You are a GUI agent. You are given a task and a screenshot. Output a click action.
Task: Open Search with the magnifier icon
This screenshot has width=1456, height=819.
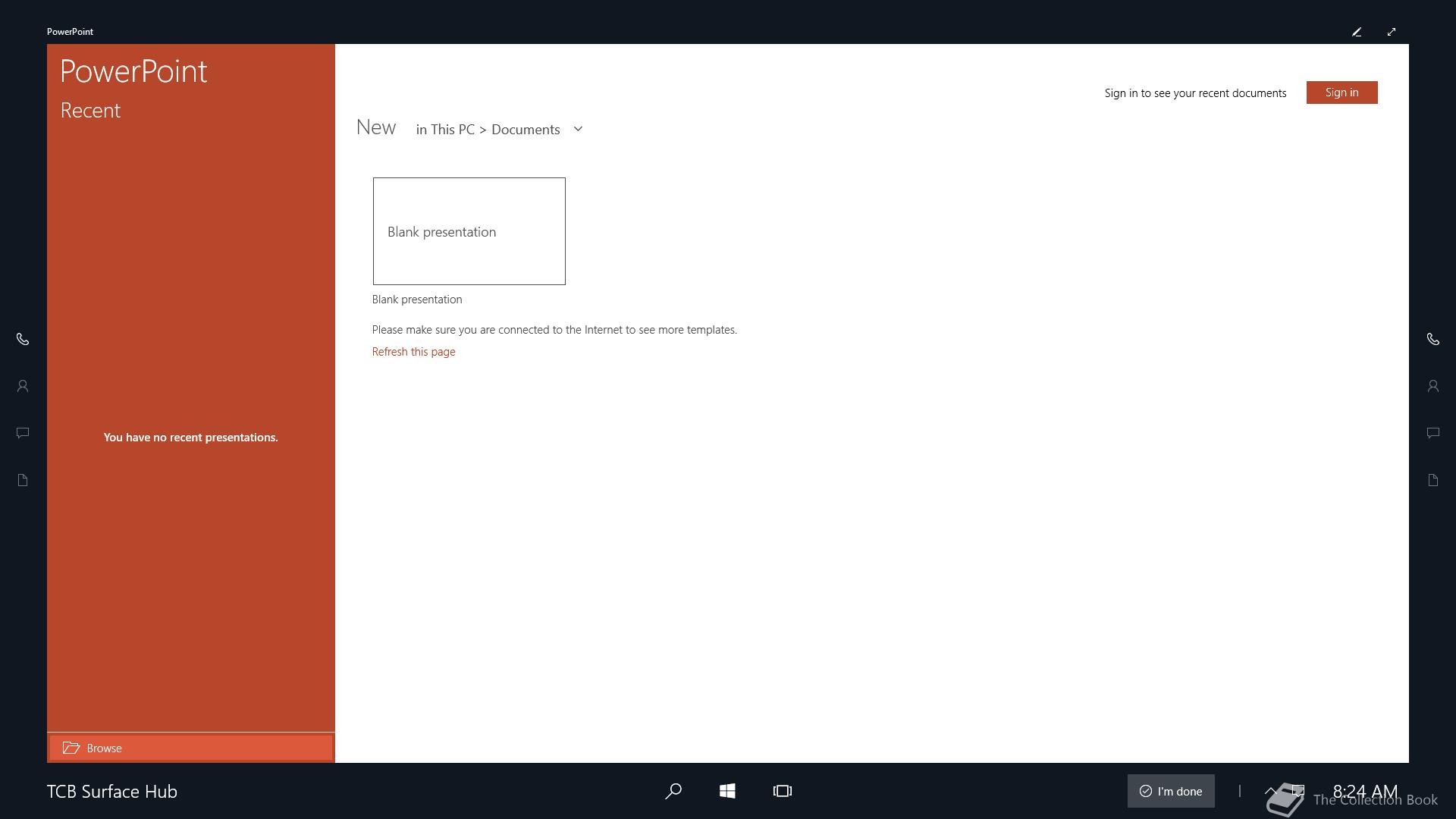pos(673,791)
